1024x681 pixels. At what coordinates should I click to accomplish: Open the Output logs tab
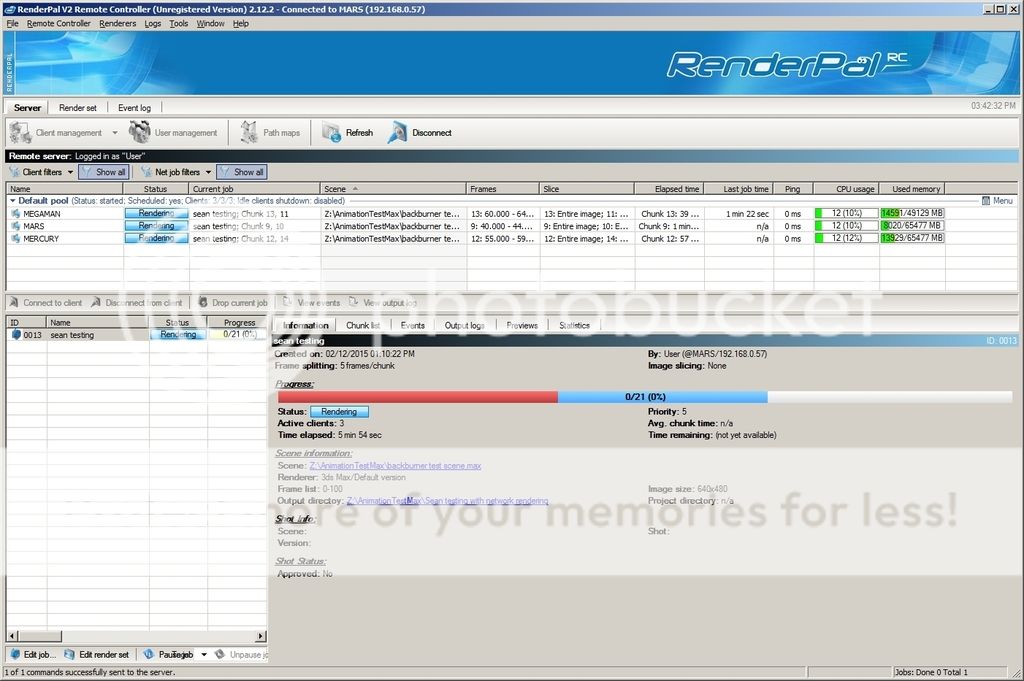click(464, 325)
